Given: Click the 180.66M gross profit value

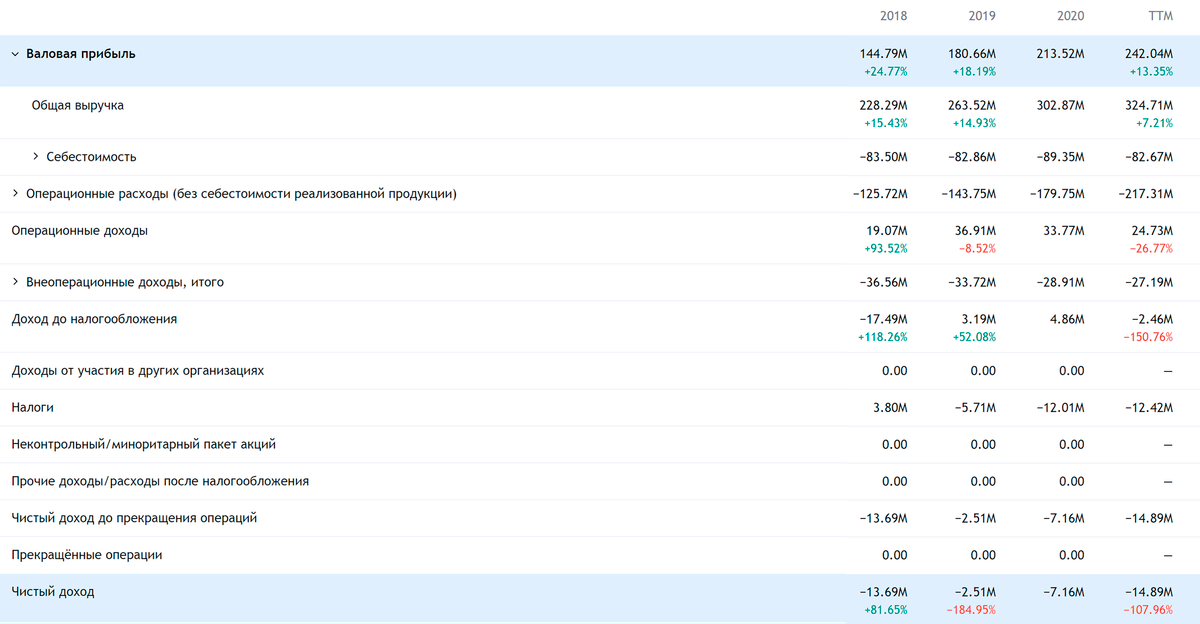Looking at the screenshot, I should point(971,54).
